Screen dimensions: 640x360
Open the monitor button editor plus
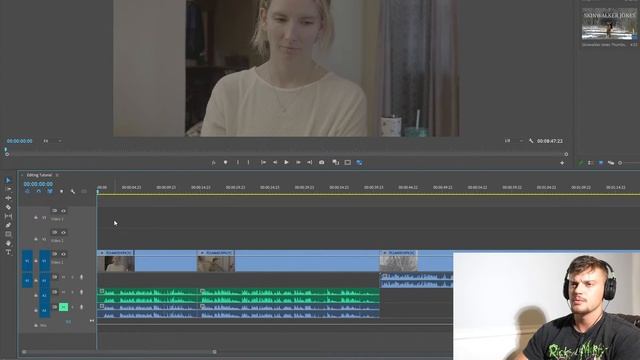(x=562, y=163)
